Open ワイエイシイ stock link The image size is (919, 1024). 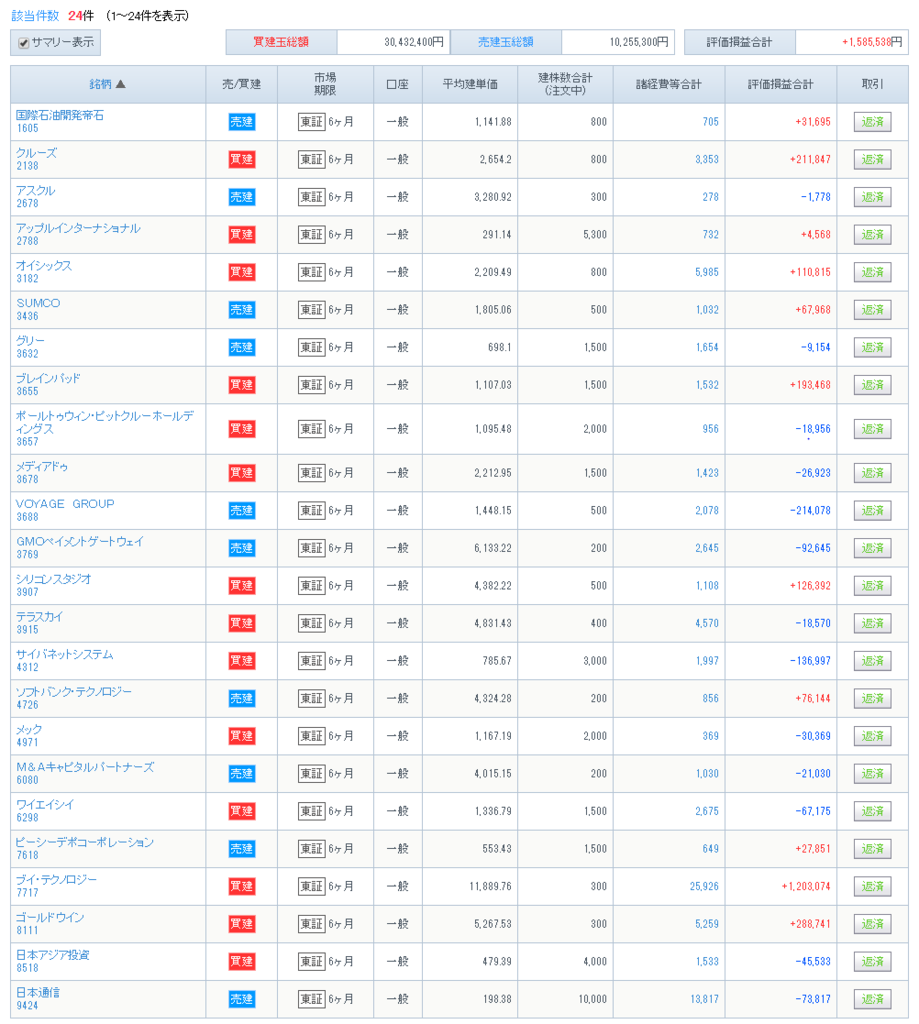[44, 805]
